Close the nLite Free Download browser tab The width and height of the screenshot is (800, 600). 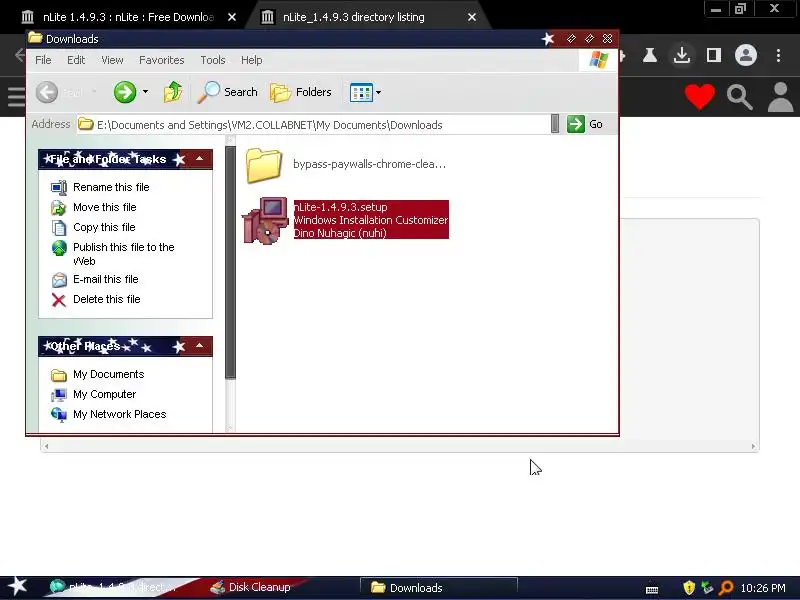(x=232, y=17)
